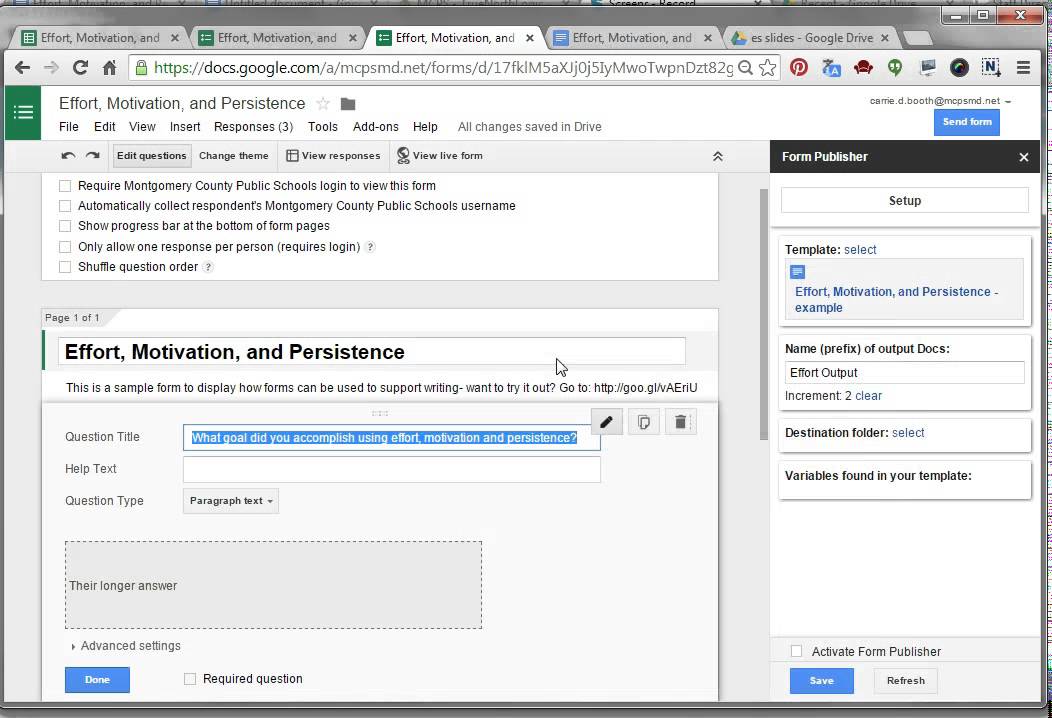Collapse the form settings with the double chevron
Image resolution: width=1052 pixels, height=718 pixels.
717,156
